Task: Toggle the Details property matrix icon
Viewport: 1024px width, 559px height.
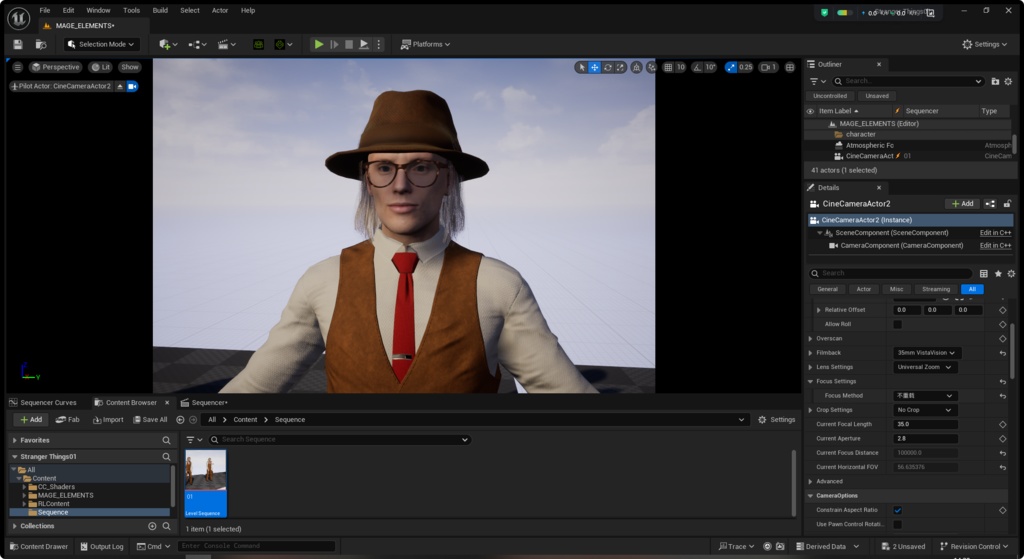Action: (x=984, y=274)
